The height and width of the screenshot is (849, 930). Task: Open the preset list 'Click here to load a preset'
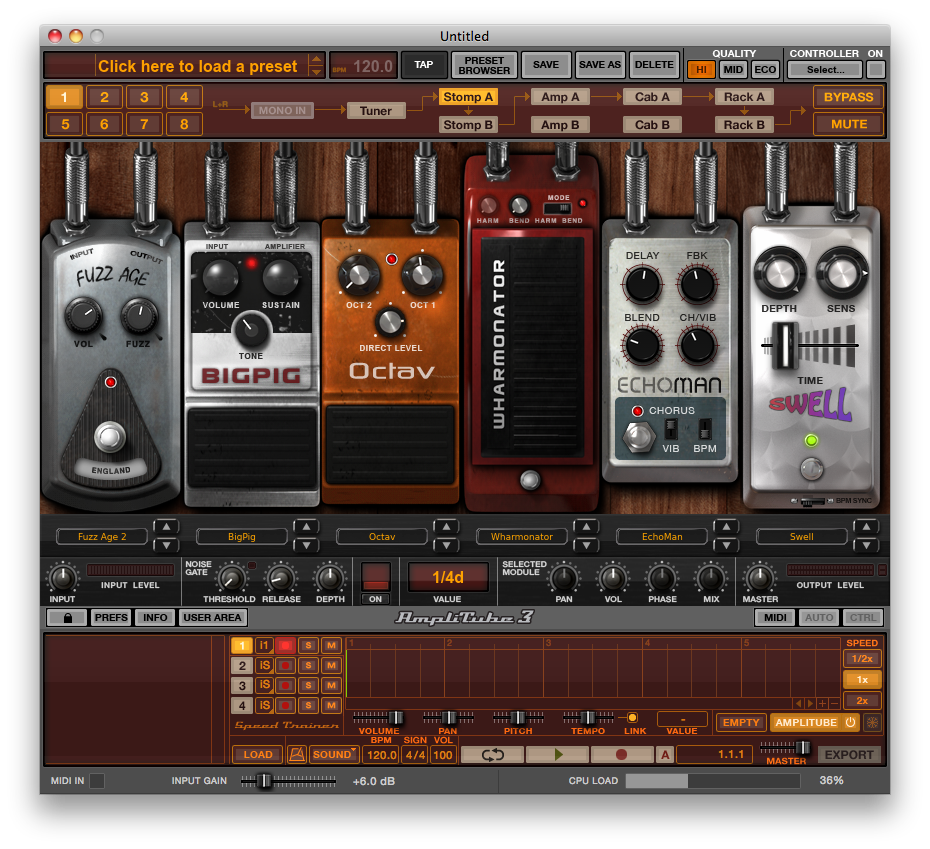click(x=198, y=66)
